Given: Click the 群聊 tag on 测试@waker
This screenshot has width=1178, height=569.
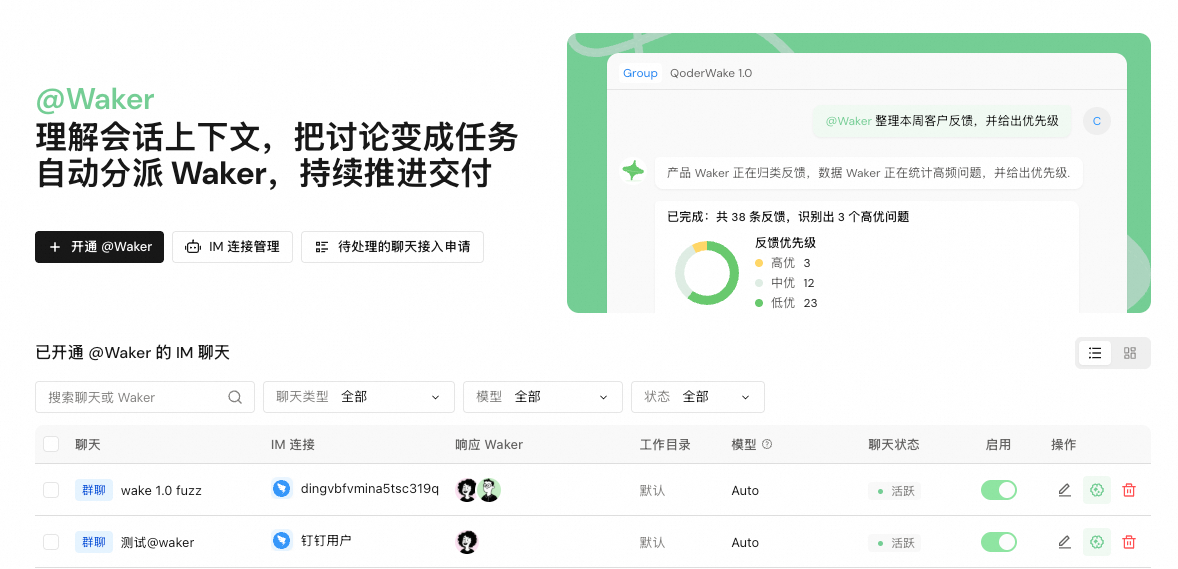Looking at the screenshot, I should point(94,542).
